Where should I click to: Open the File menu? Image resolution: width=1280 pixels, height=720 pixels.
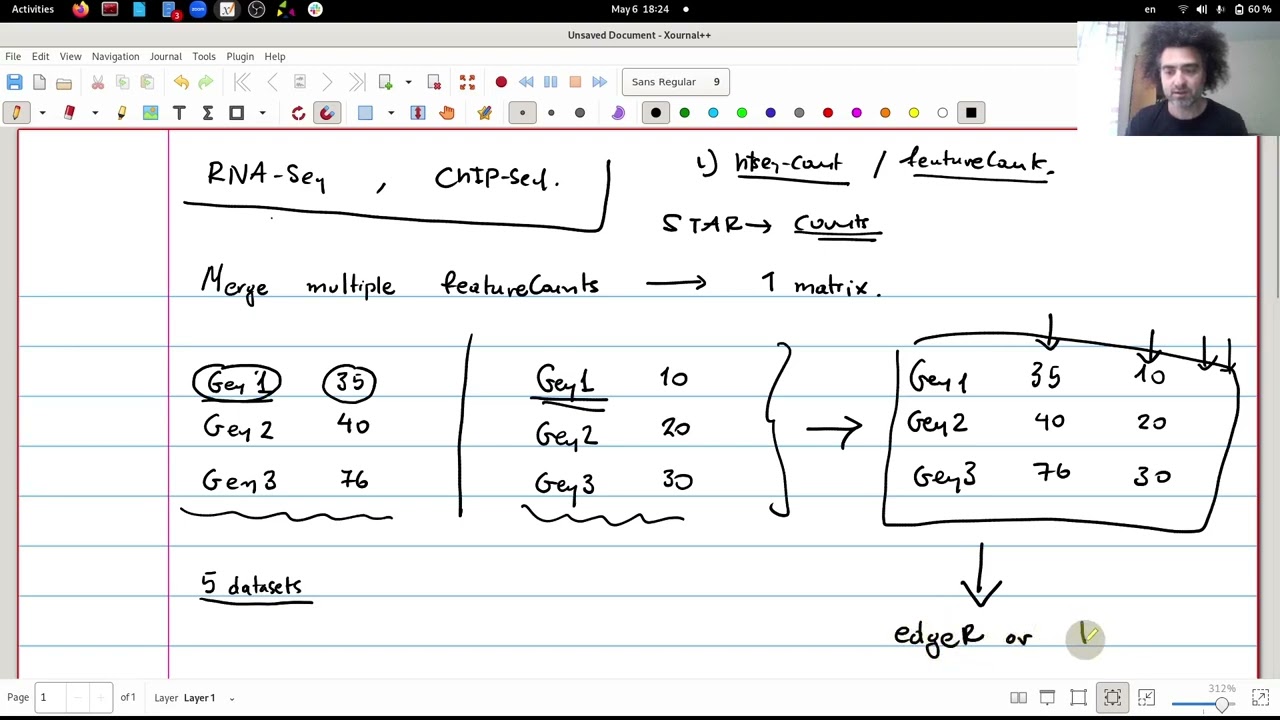[13, 57]
